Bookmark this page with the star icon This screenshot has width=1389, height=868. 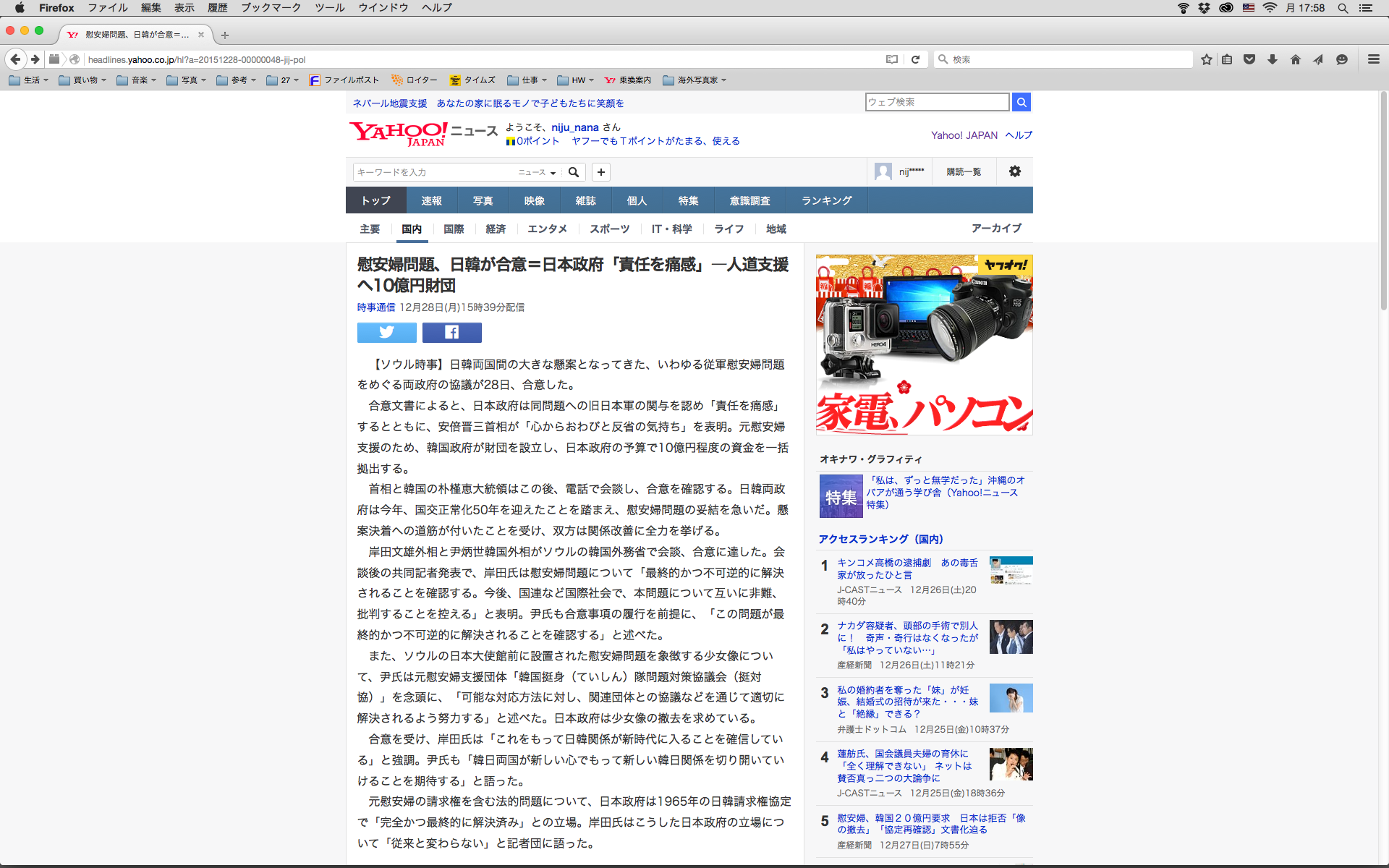tap(1206, 59)
